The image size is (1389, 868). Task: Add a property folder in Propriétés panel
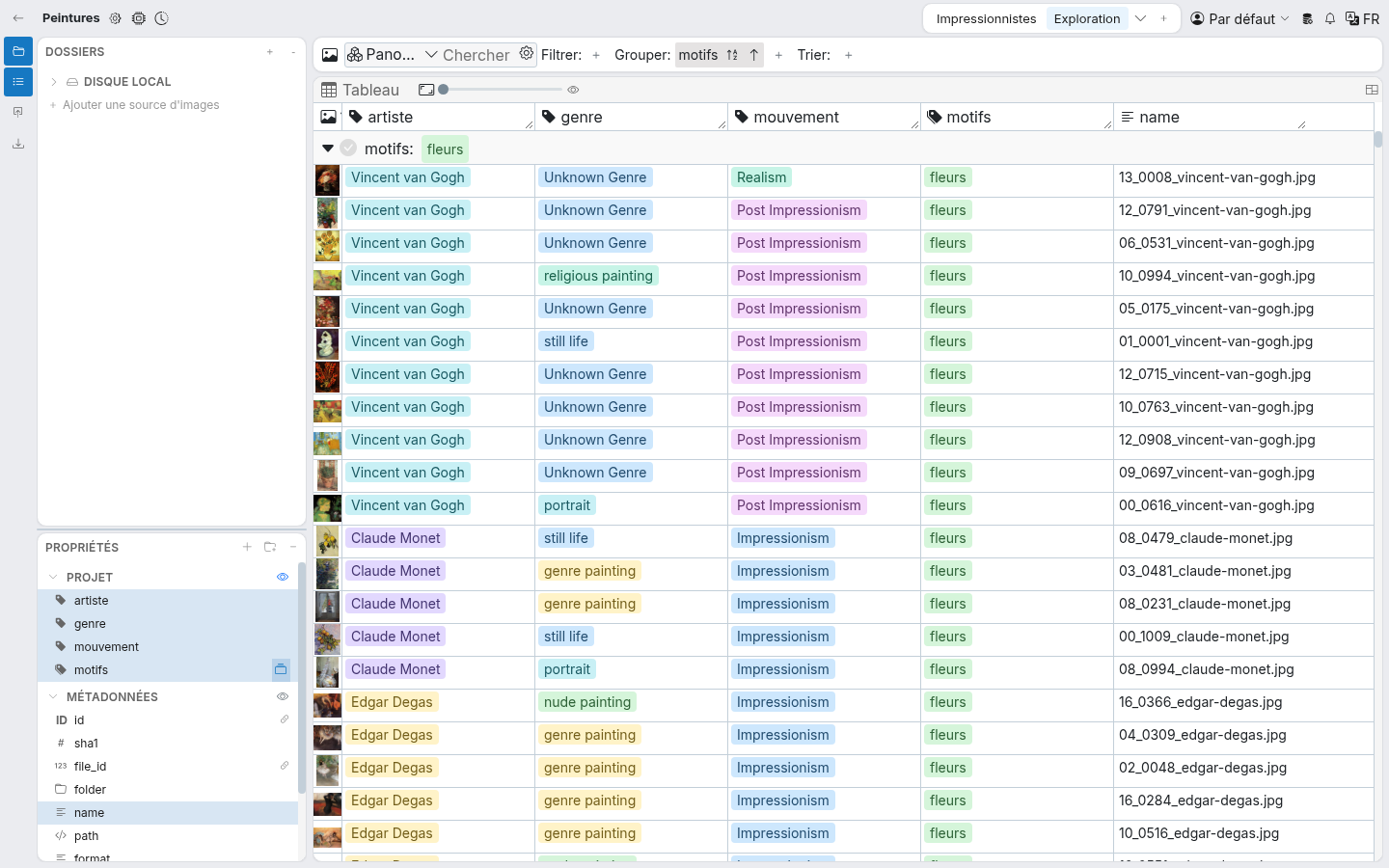tap(270, 547)
